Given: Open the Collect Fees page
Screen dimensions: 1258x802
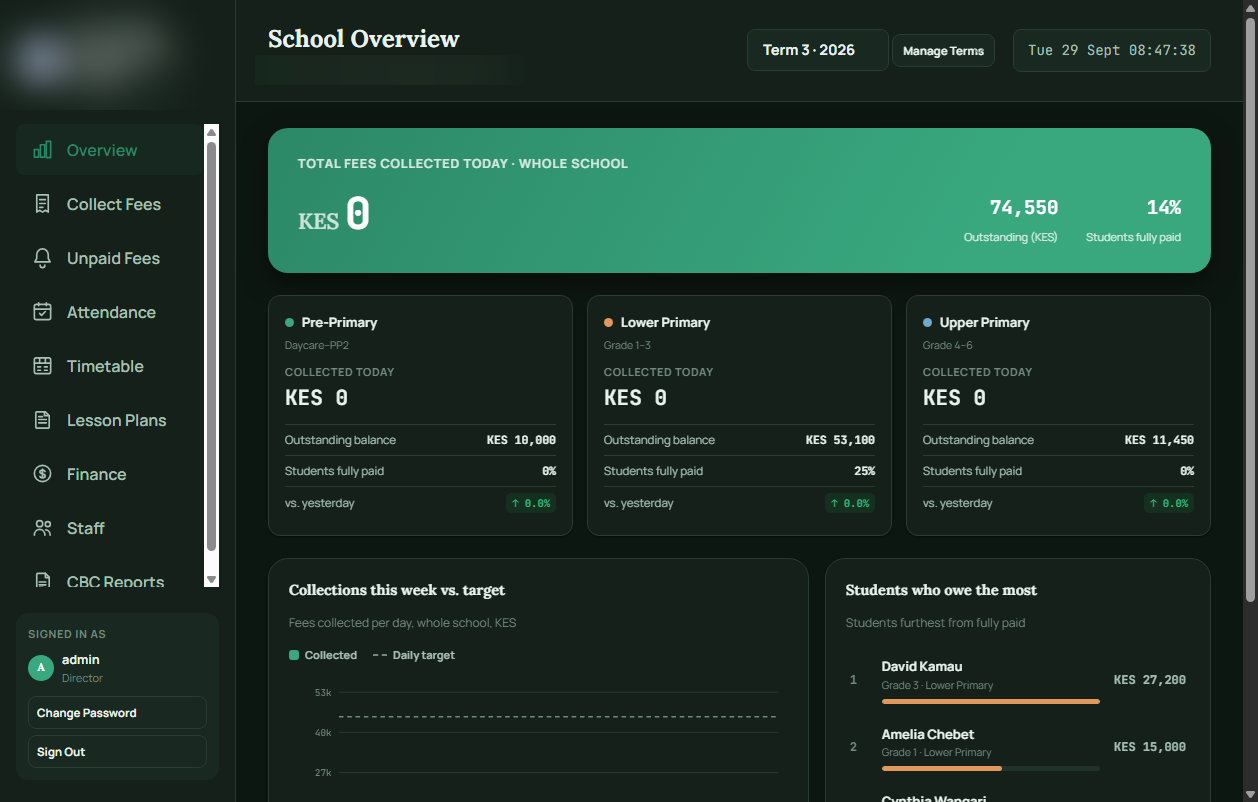Looking at the screenshot, I should pyautogui.click(x=109, y=204).
